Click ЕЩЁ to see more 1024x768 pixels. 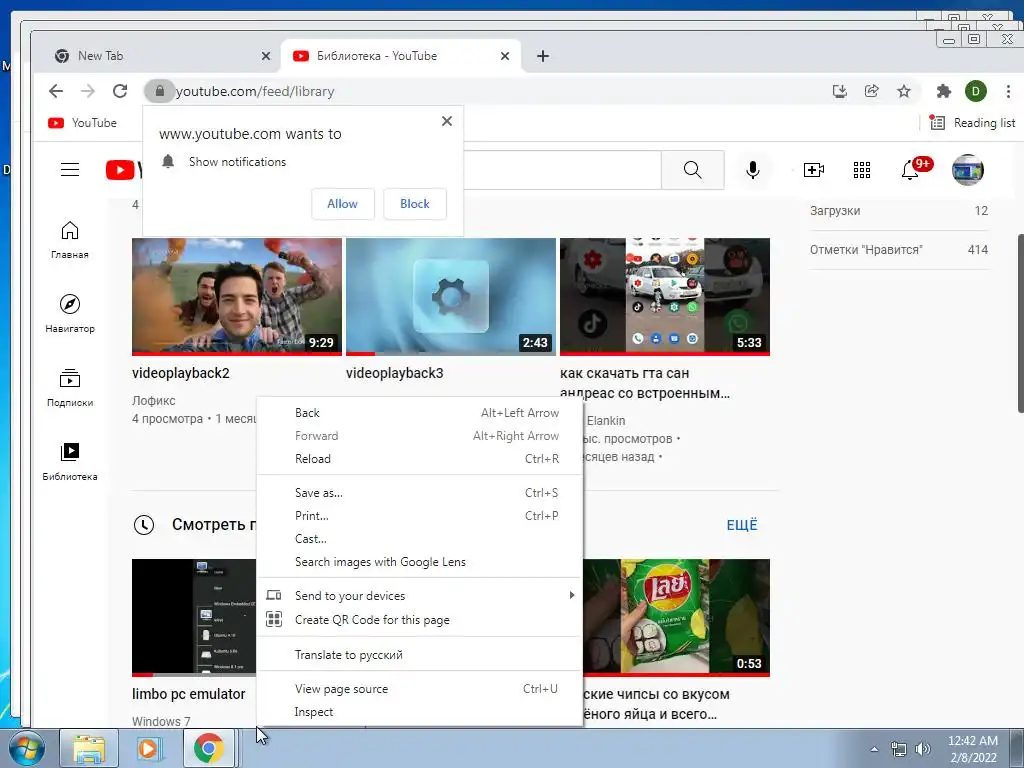click(x=742, y=525)
